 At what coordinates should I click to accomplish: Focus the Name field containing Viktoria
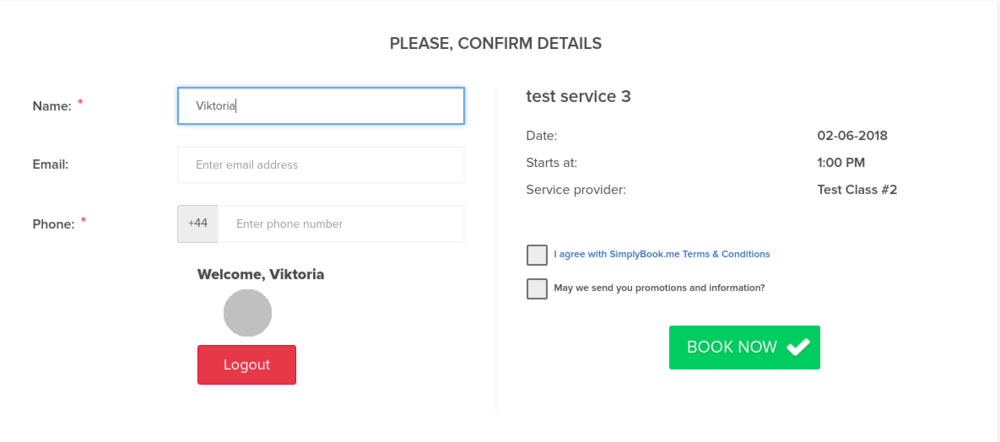click(x=320, y=106)
